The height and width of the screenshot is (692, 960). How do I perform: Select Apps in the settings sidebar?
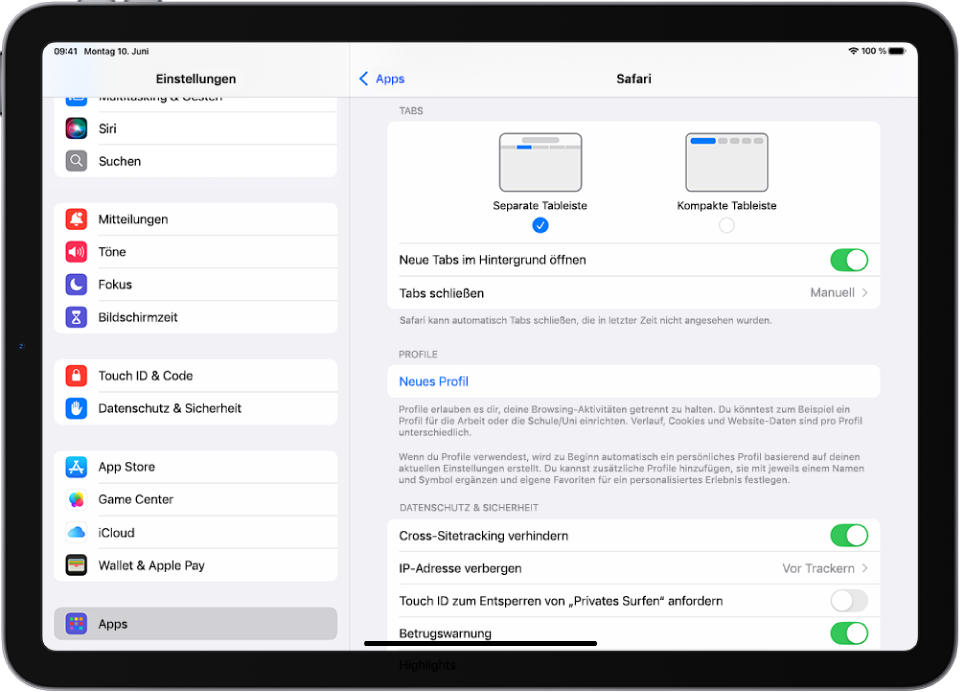[112, 623]
